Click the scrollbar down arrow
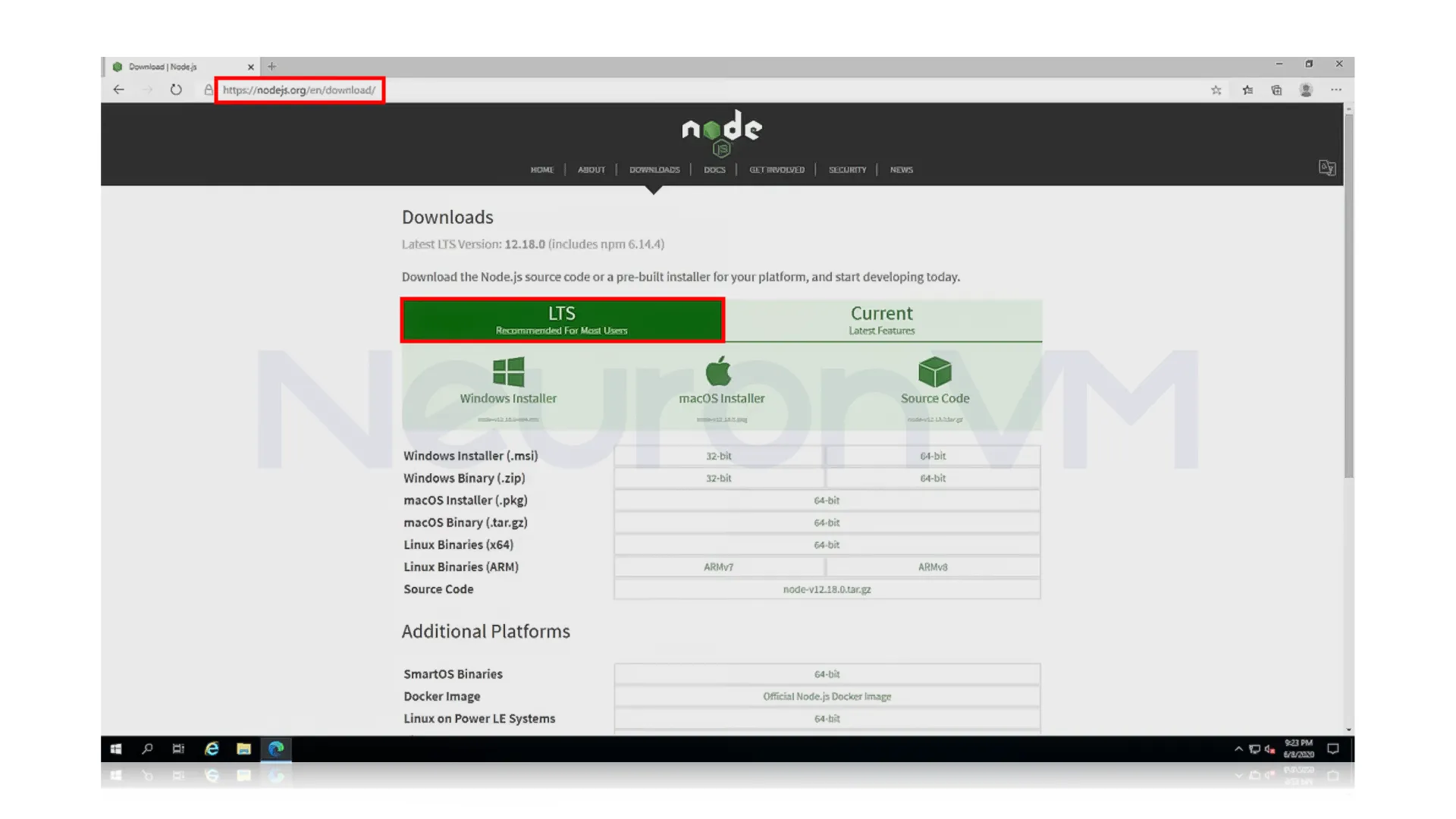1456x819 pixels. (x=1349, y=730)
